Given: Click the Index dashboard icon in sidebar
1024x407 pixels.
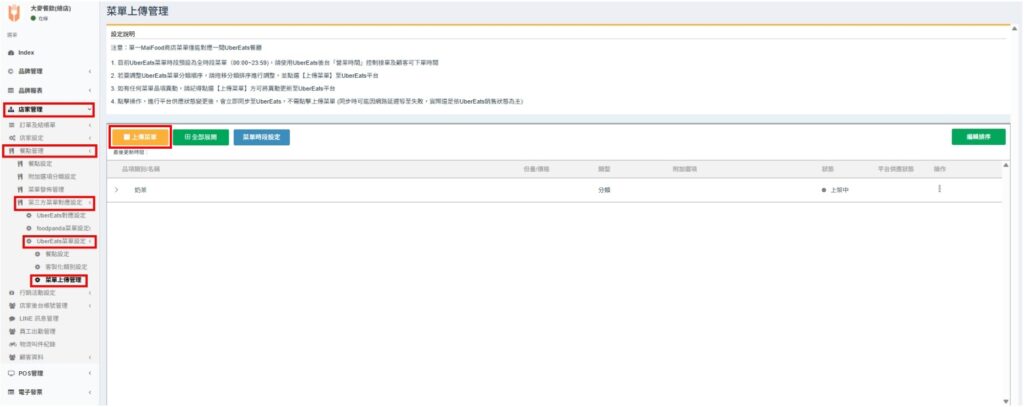Looking at the screenshot, I should tap(10, 52).
